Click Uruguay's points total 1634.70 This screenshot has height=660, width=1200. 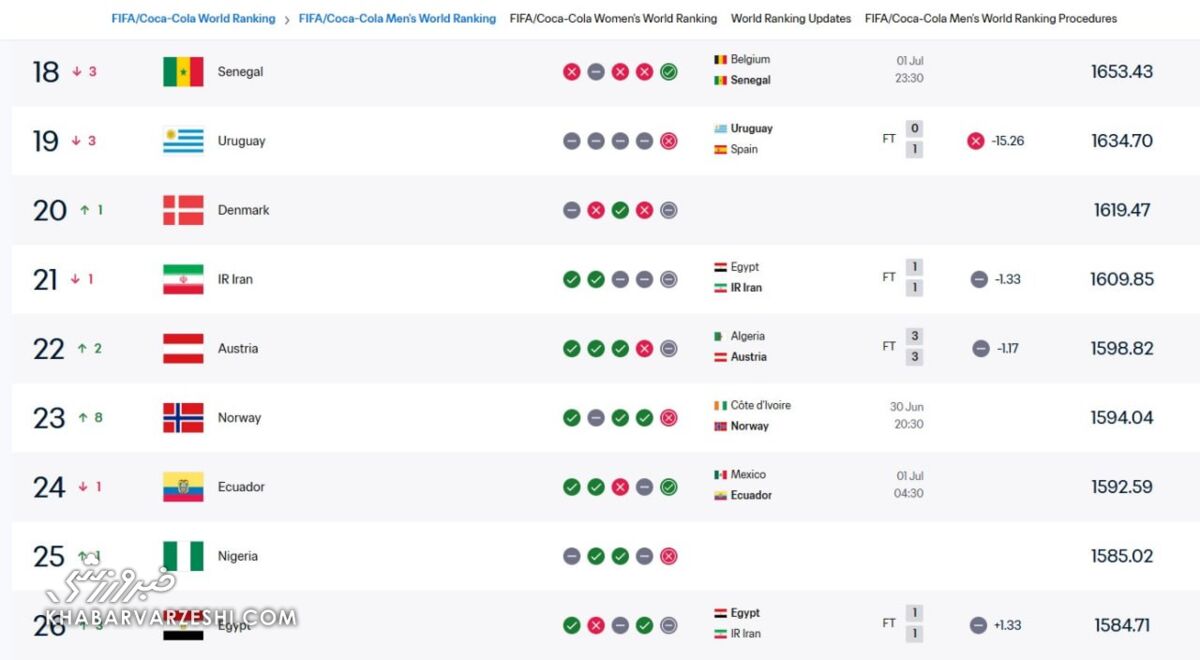click(x=1122, y=141)
